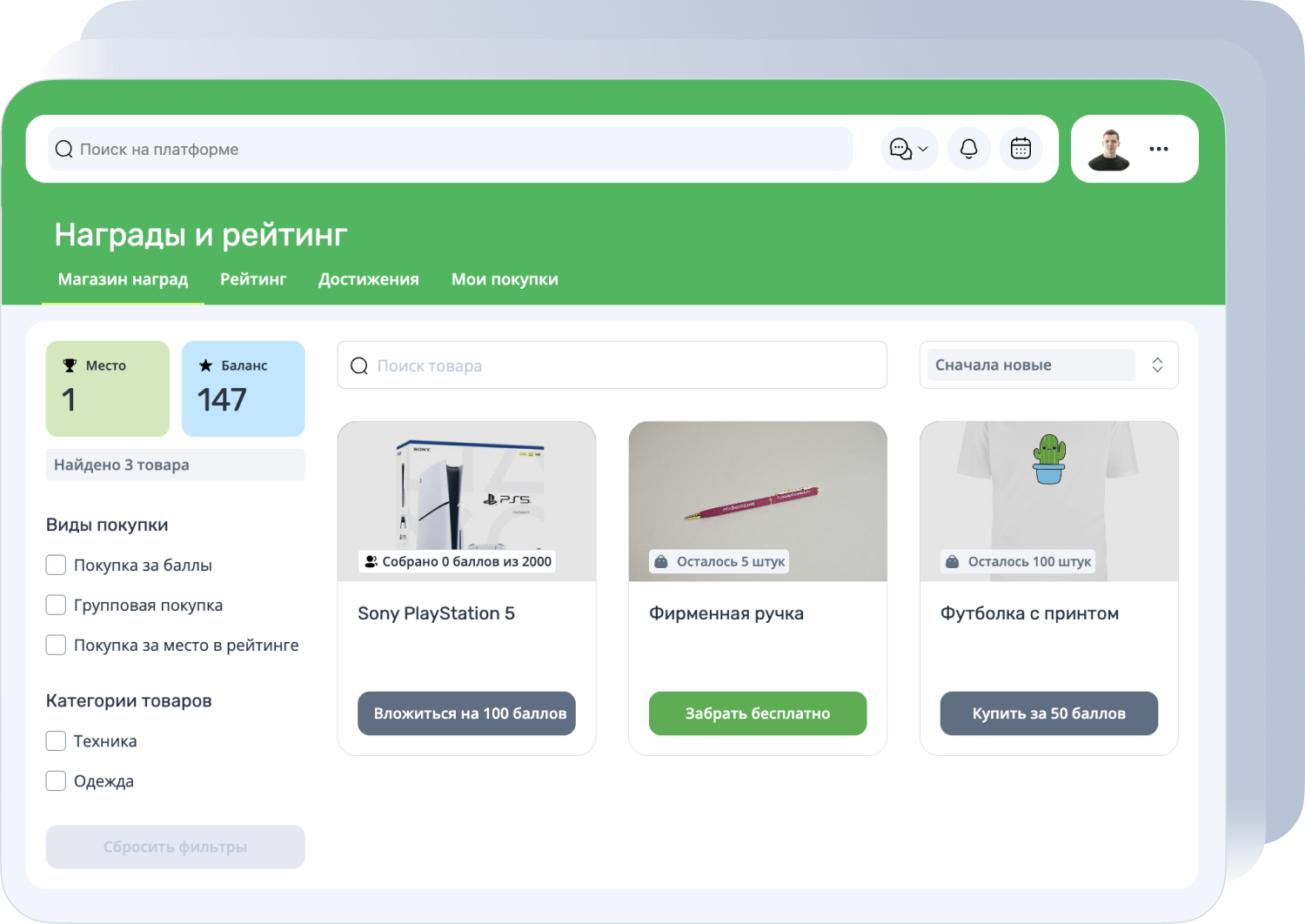Click Найдено 3 товара label

[x=175, y=465]
